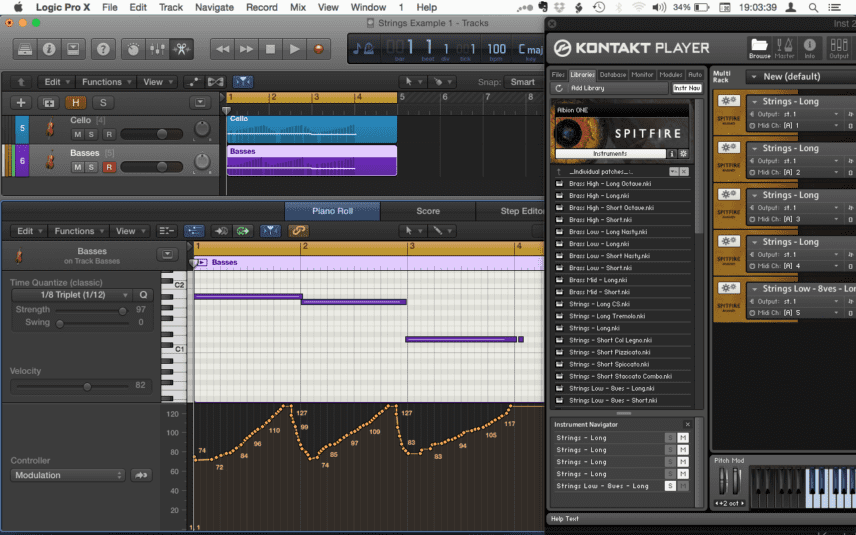Toggle the global S solo button

(x=103, y=102)
